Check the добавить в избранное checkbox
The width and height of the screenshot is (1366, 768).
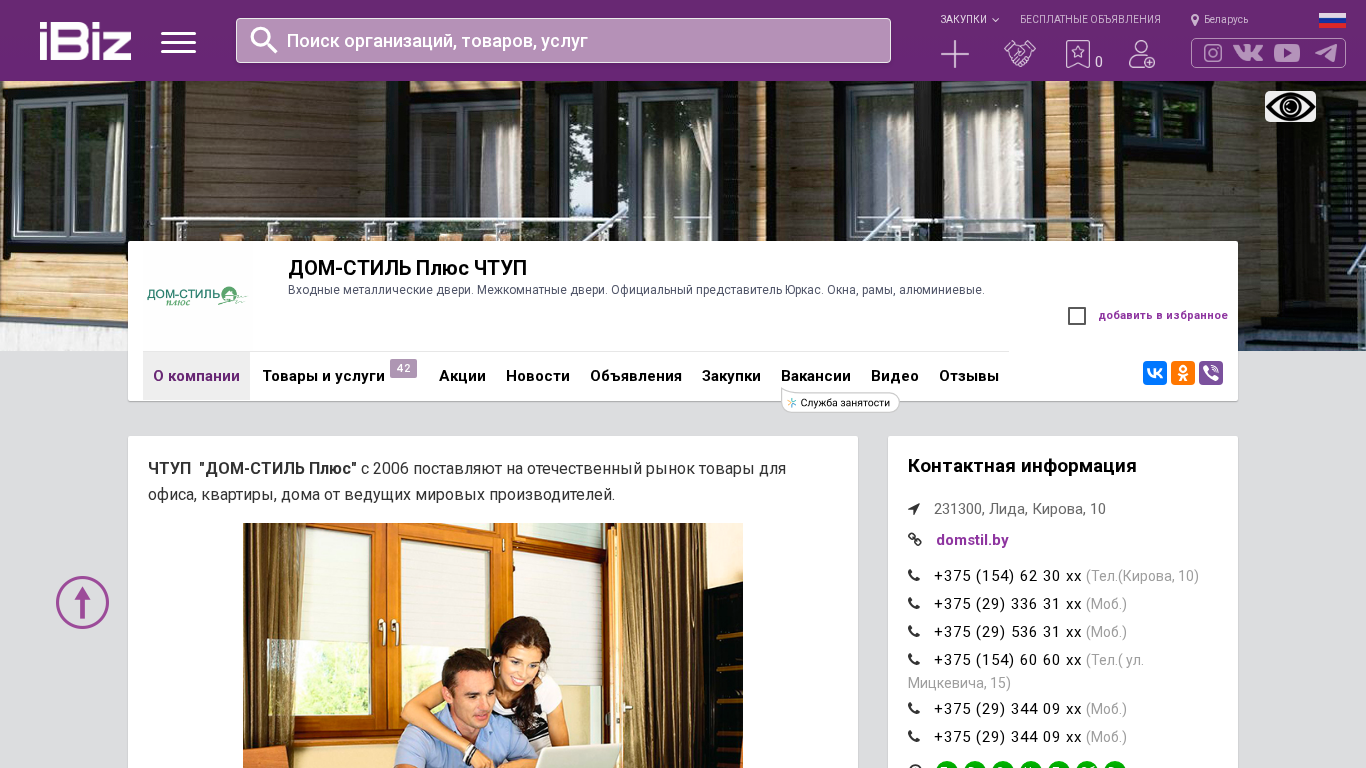(1077, 316)
